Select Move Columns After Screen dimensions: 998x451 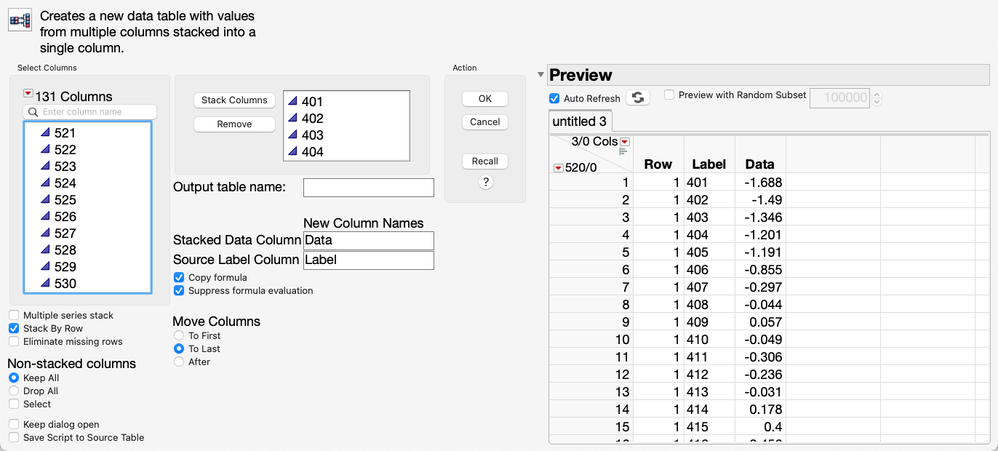pos(179,362)
